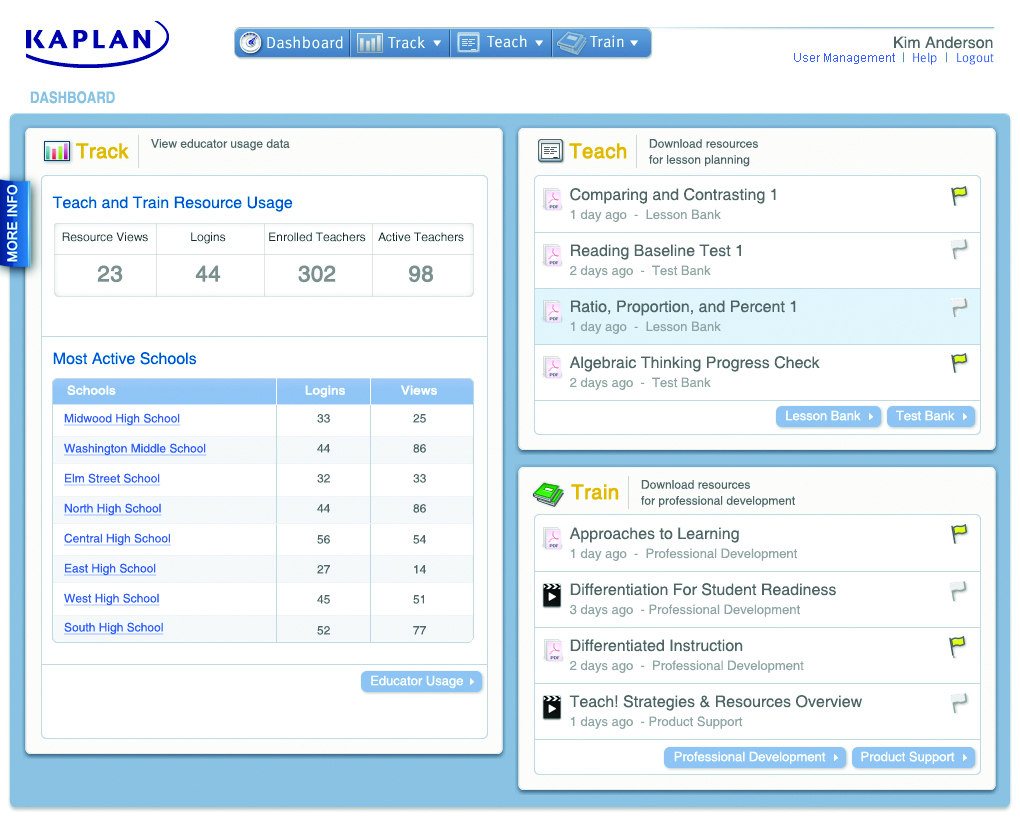Viewport: 1020px width, 820px height.
Task: Open the Track menu label
Action: coord(406,43)
